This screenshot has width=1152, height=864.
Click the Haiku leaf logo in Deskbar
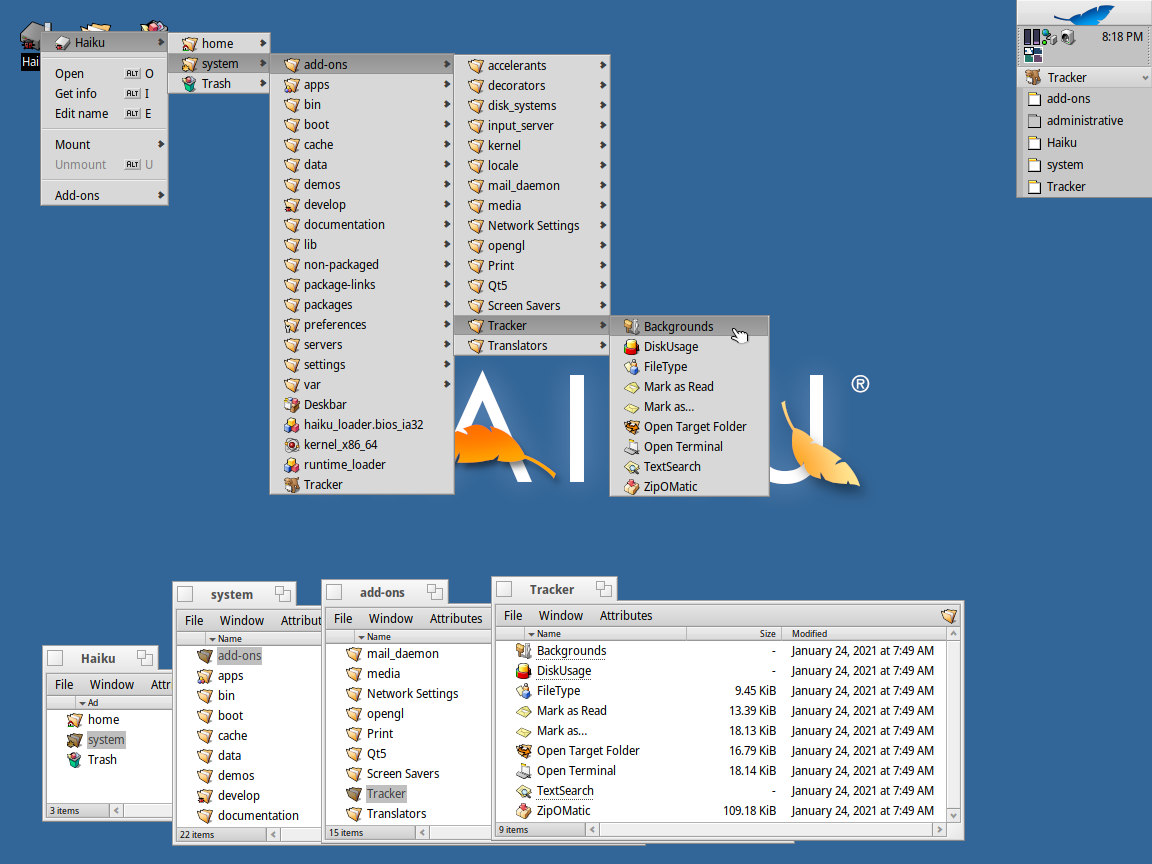[x=1084, y=13]
